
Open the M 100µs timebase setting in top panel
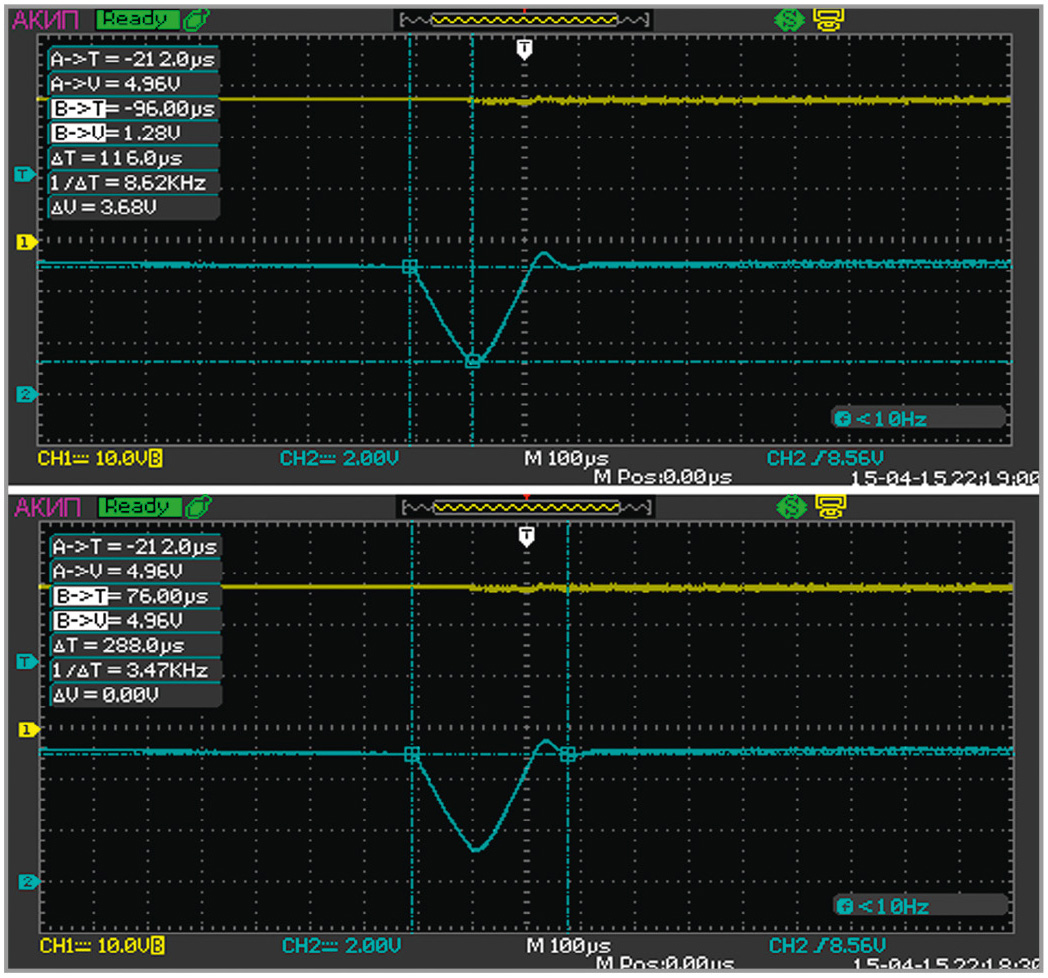pos(567,459)
